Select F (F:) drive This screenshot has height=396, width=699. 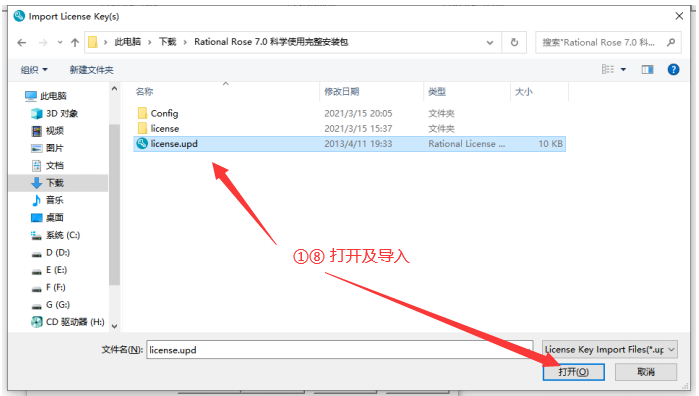coord(49,287)
